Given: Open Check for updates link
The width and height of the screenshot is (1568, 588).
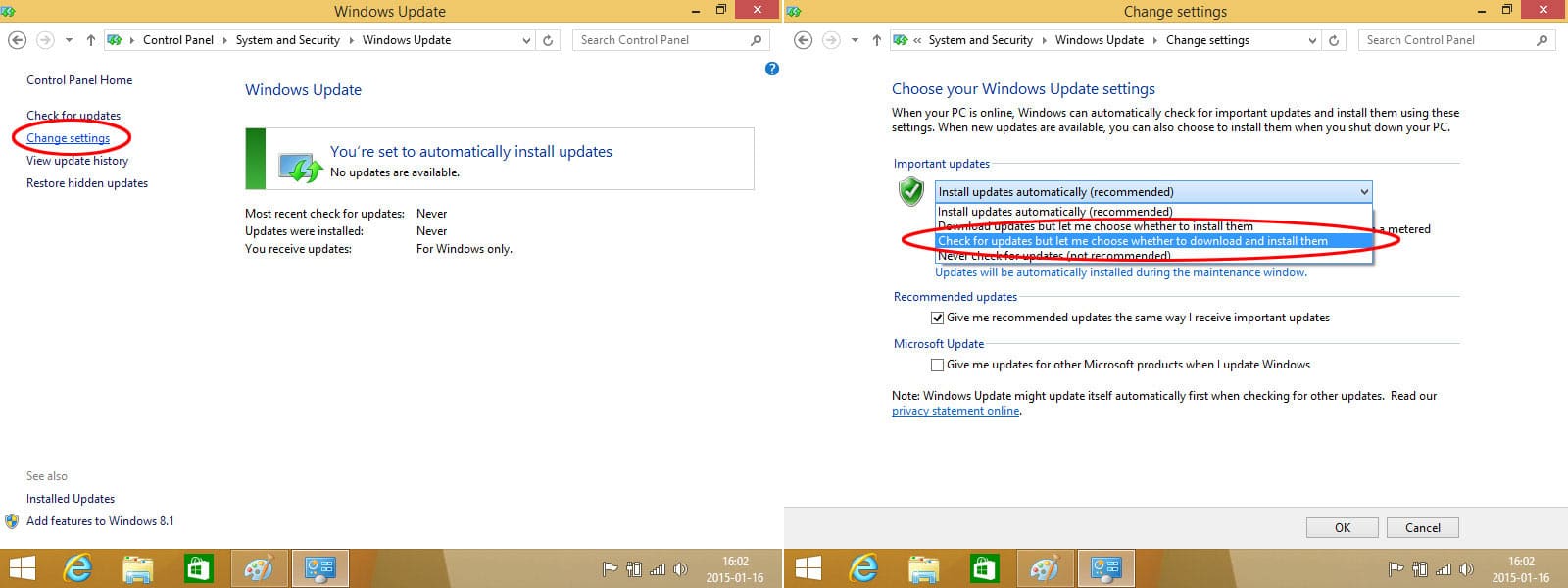Looking at the screenshot, I should tap(73, 116).
